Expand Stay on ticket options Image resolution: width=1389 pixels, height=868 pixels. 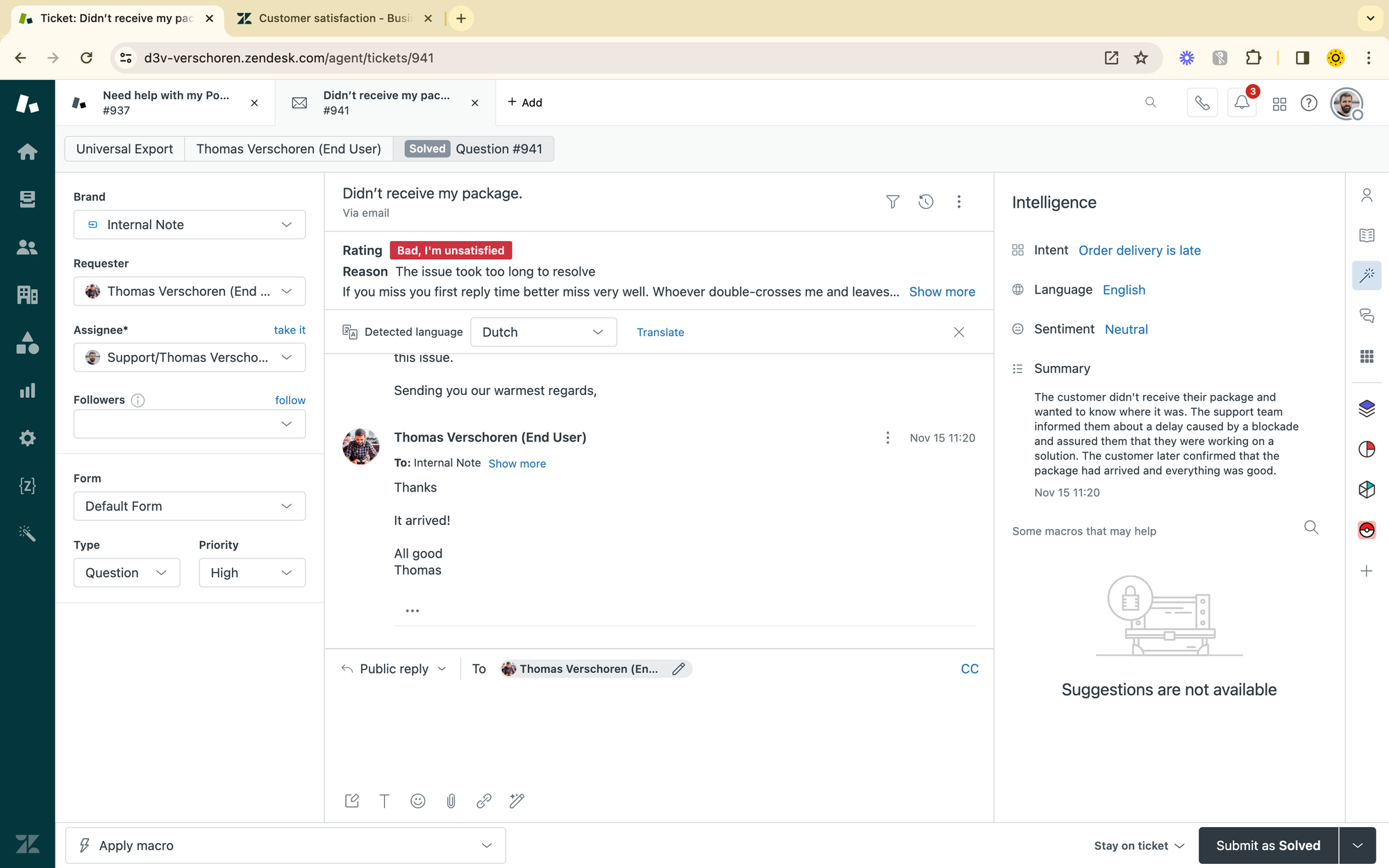[x=1139, y=845]
